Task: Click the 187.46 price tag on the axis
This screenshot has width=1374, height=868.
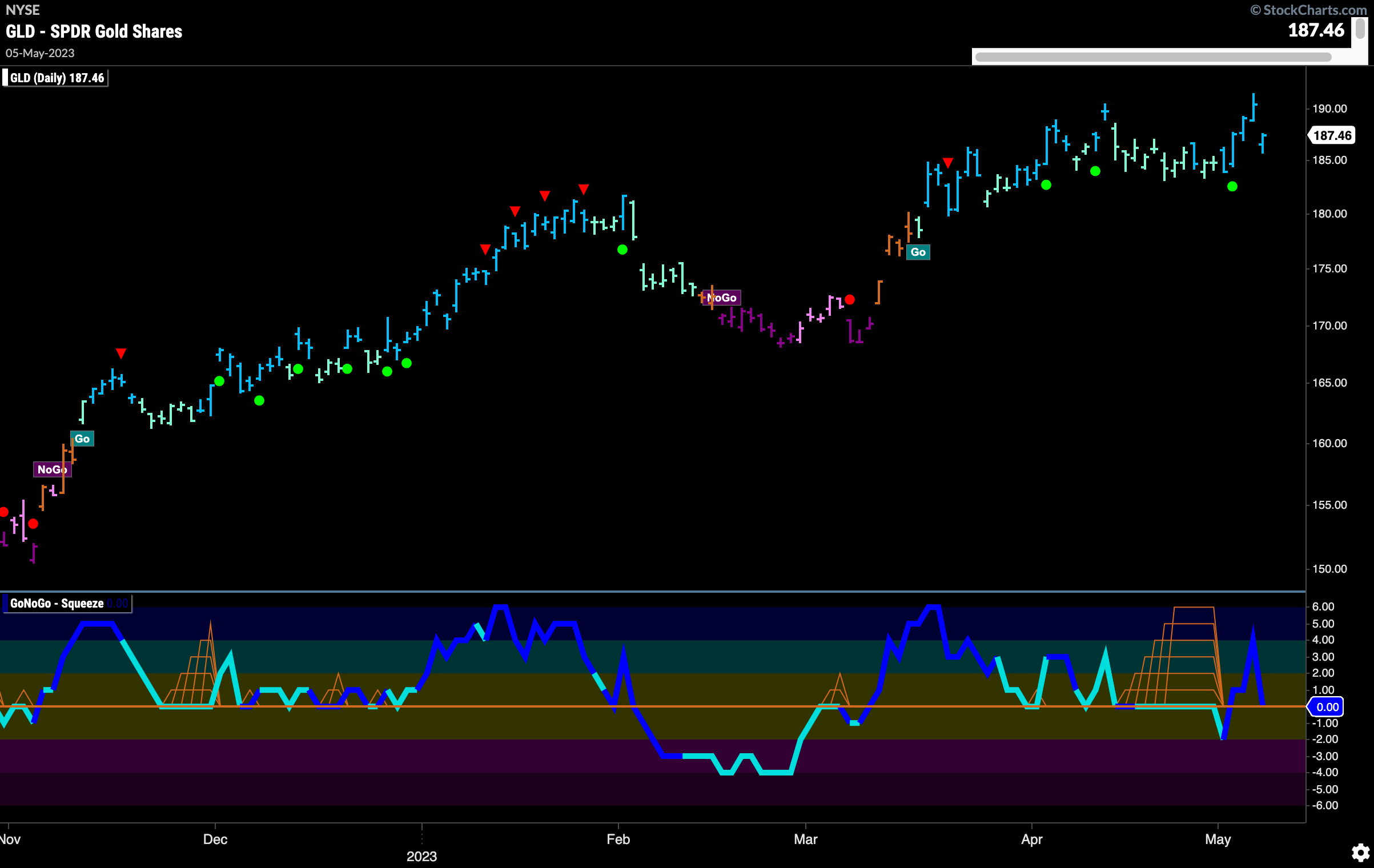Action: [1332, 135]
